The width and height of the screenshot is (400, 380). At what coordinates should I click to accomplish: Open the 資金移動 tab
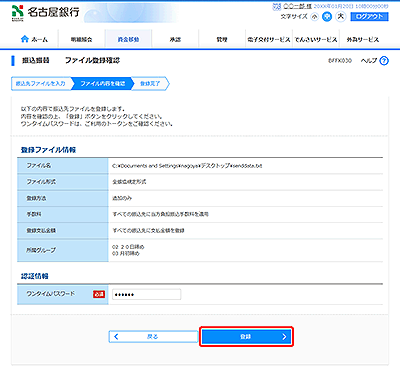[128, 39]
